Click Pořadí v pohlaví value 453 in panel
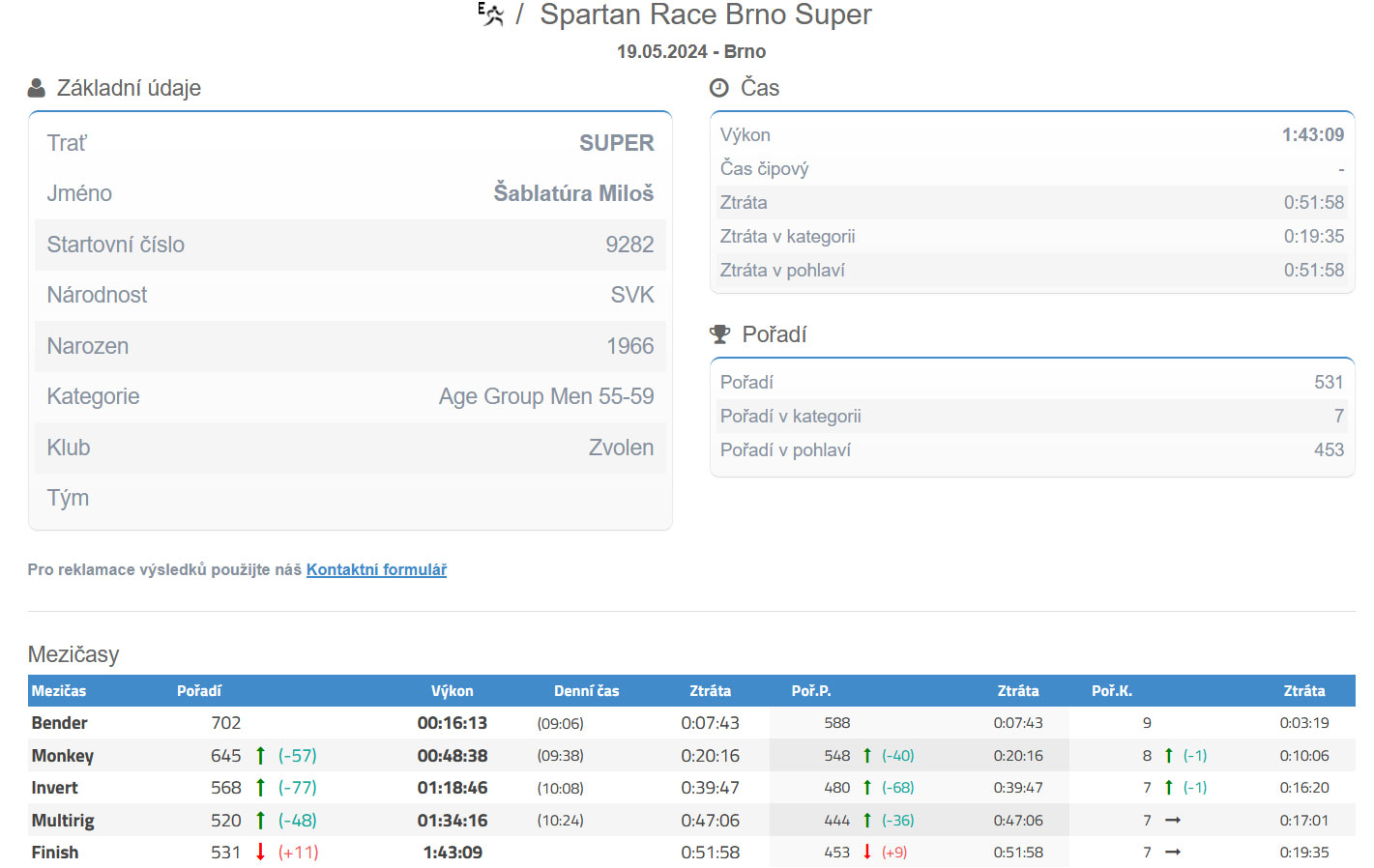Screen dimensions: 1374x868 pyautogui.click(x=1329, y=450)
